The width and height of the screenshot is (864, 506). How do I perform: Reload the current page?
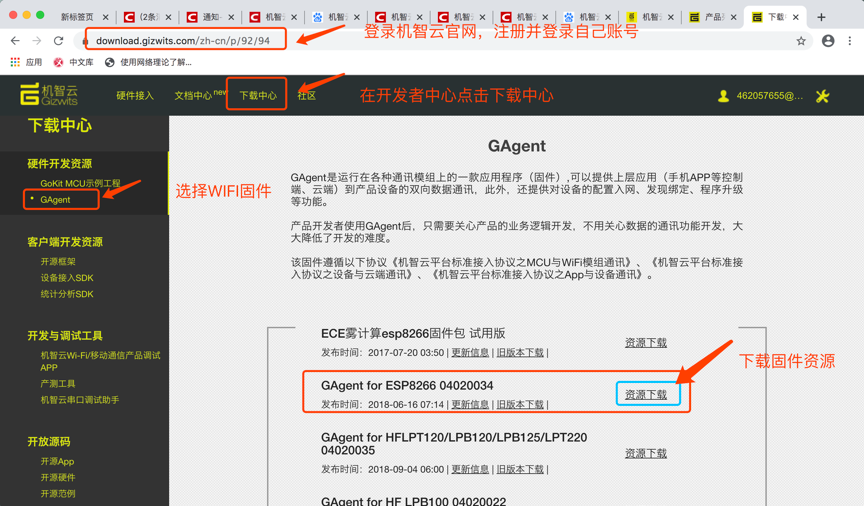tap(58, 41)
